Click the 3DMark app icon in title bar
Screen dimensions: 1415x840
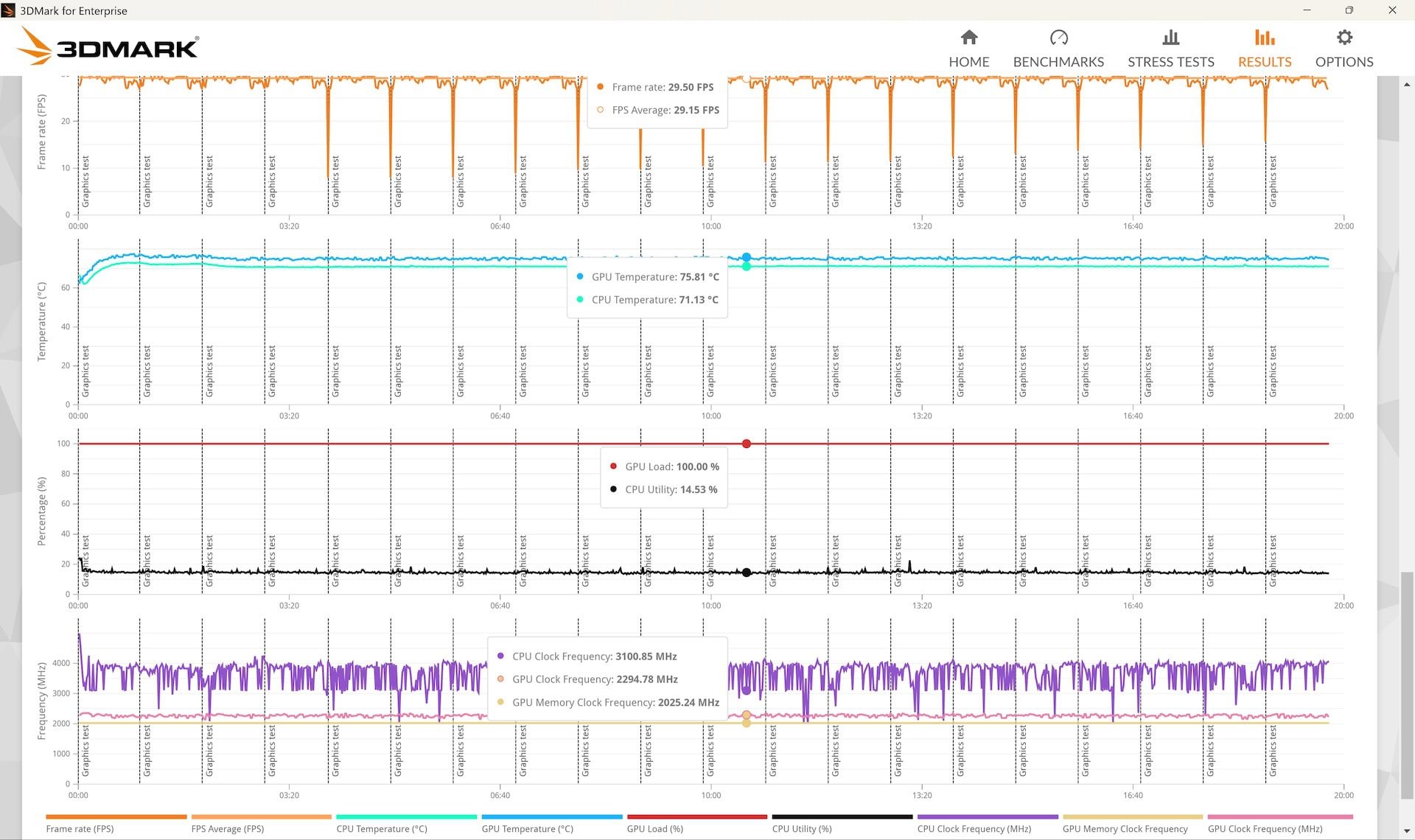click(8, 10)
